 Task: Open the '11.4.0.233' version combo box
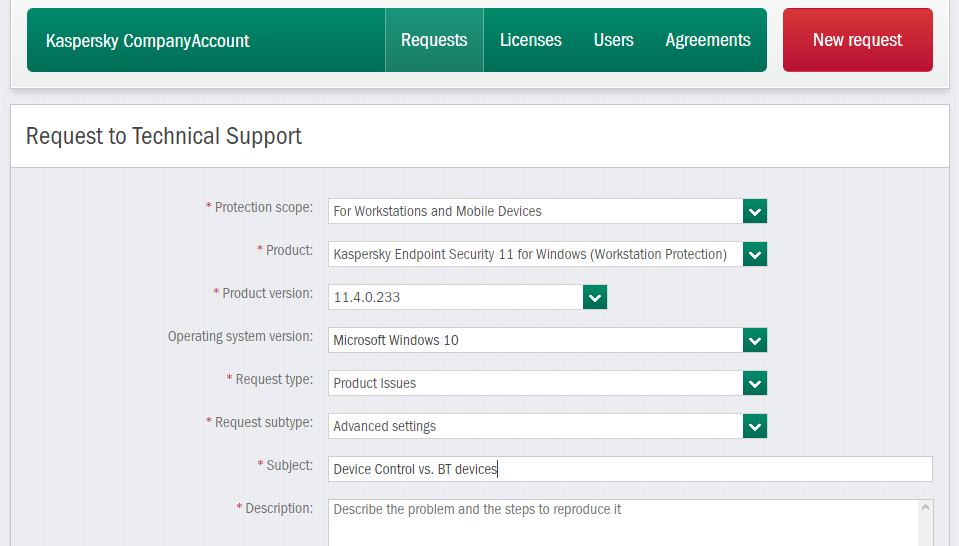click(455, 297)
